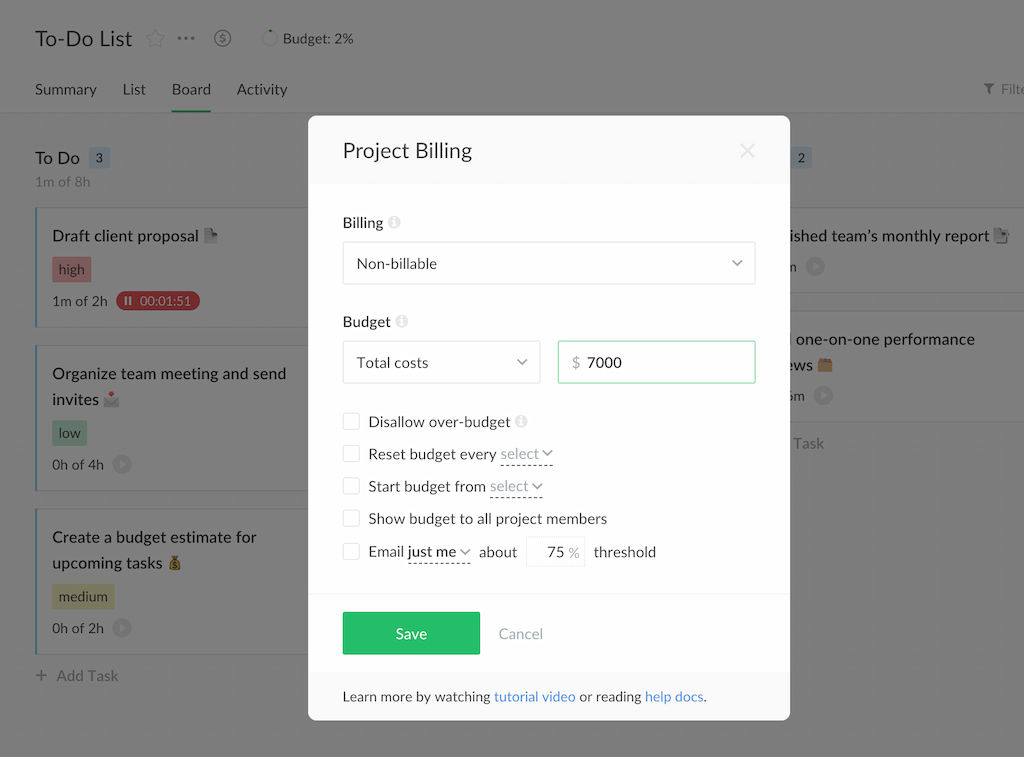
Task: Open the Activity tab
Action: [x=261, y=89]
